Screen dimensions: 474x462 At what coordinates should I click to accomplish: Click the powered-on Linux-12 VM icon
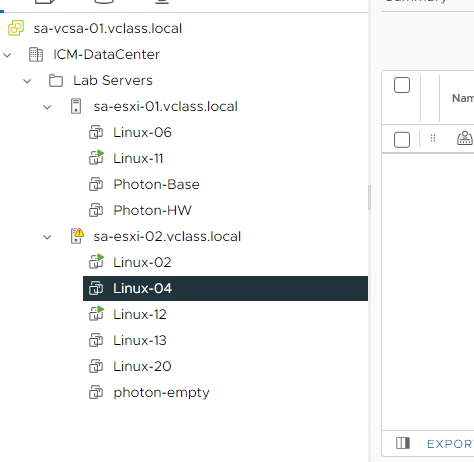click(x=96, y=314)
